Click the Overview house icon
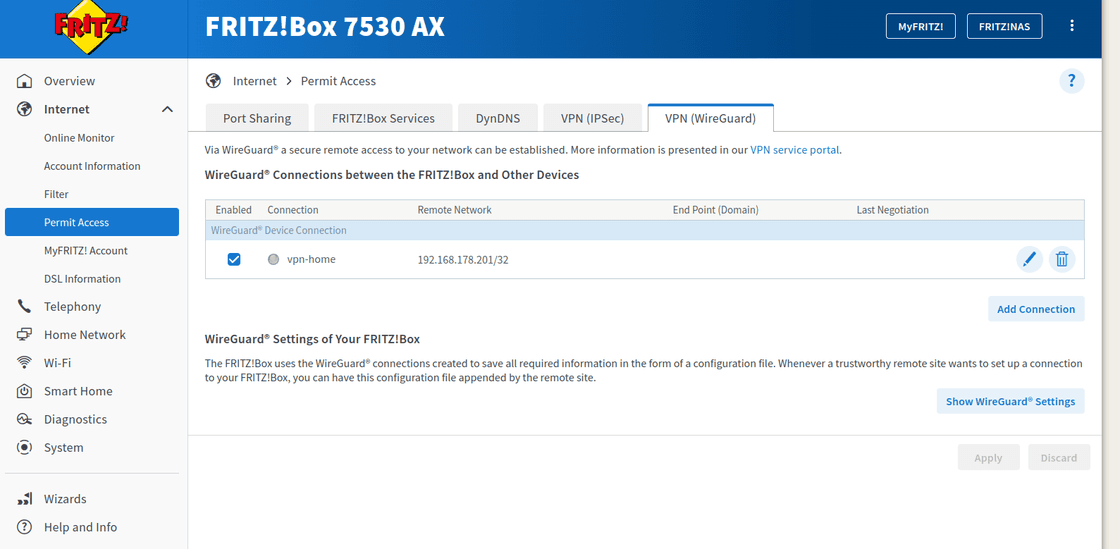 click(24, 81)
